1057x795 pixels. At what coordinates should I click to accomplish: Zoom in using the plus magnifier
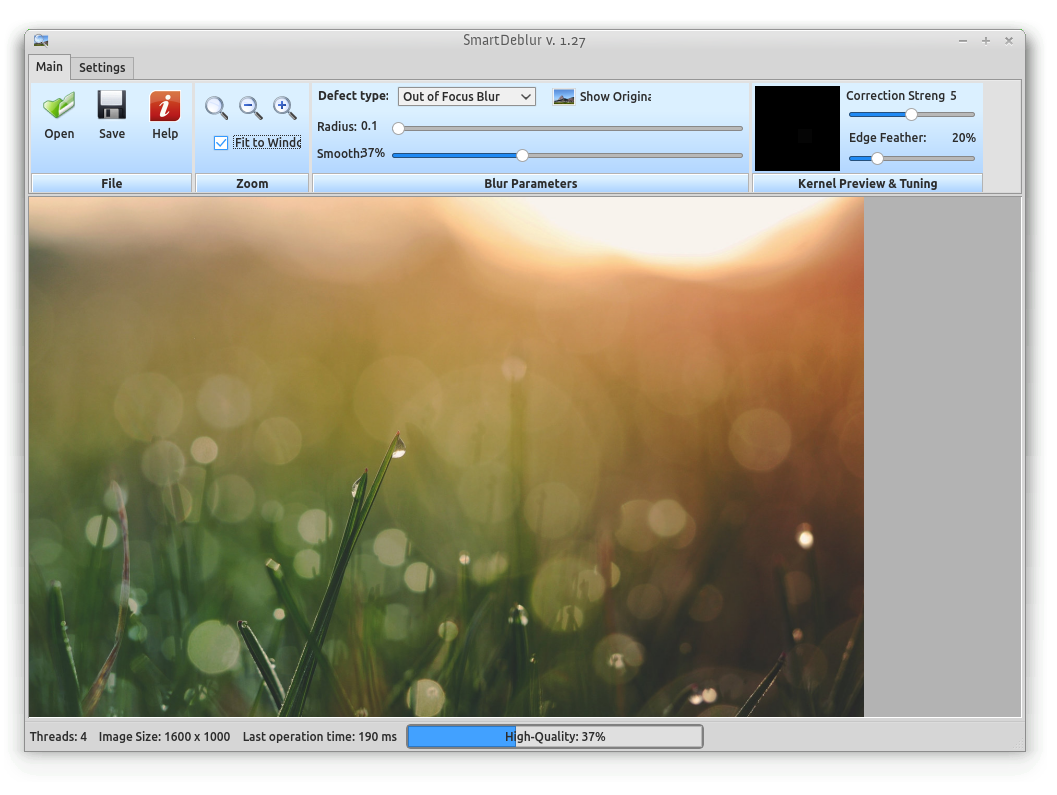pos(285,108)
